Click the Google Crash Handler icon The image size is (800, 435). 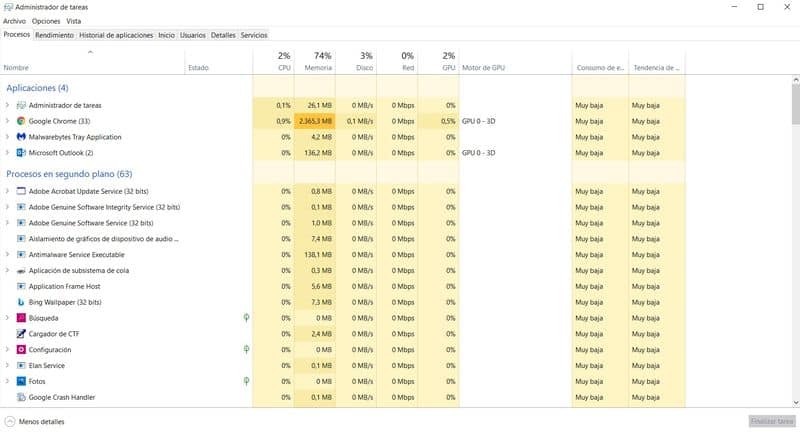(x=21, y=397)
